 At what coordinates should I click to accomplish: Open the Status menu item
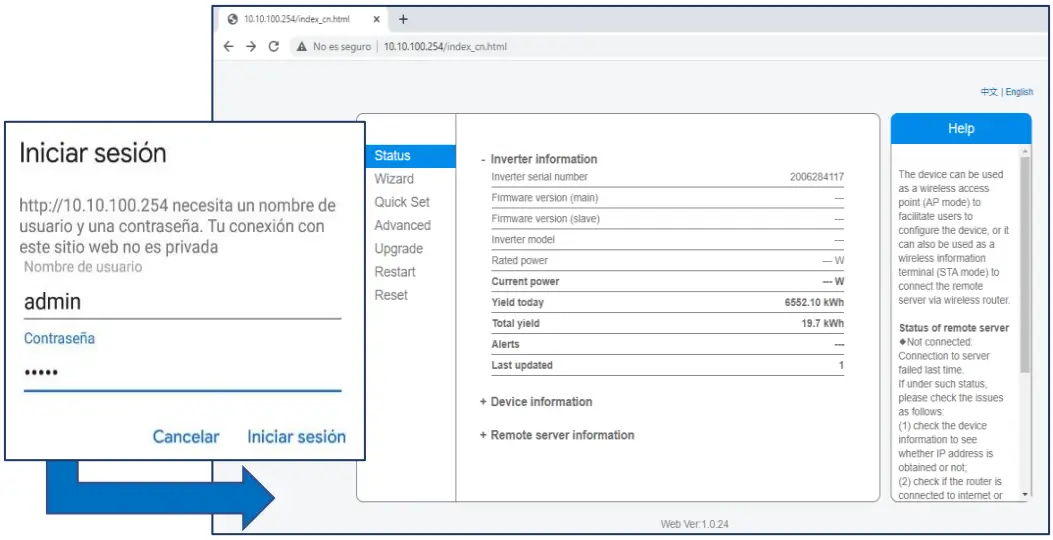click(411, 156)
